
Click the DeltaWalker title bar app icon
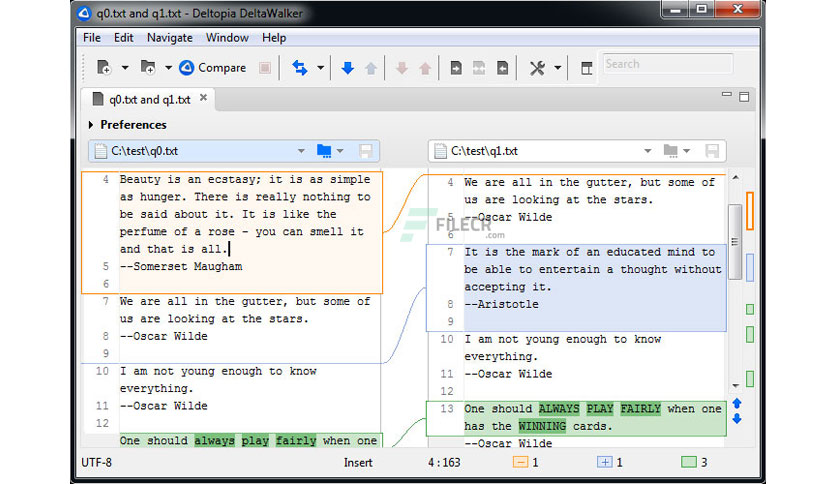84,13
